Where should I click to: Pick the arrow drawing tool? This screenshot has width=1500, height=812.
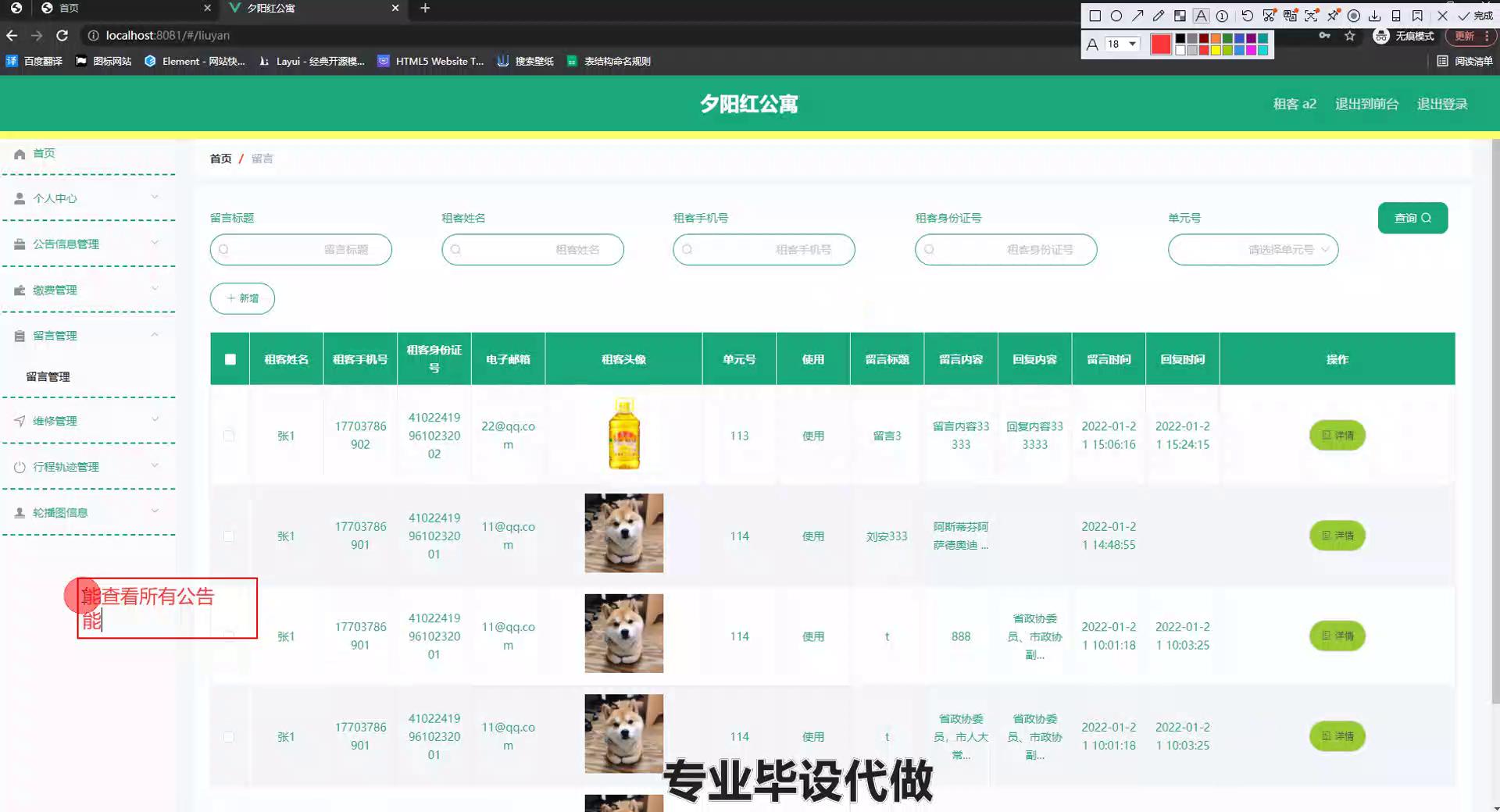click(1137, 16)
